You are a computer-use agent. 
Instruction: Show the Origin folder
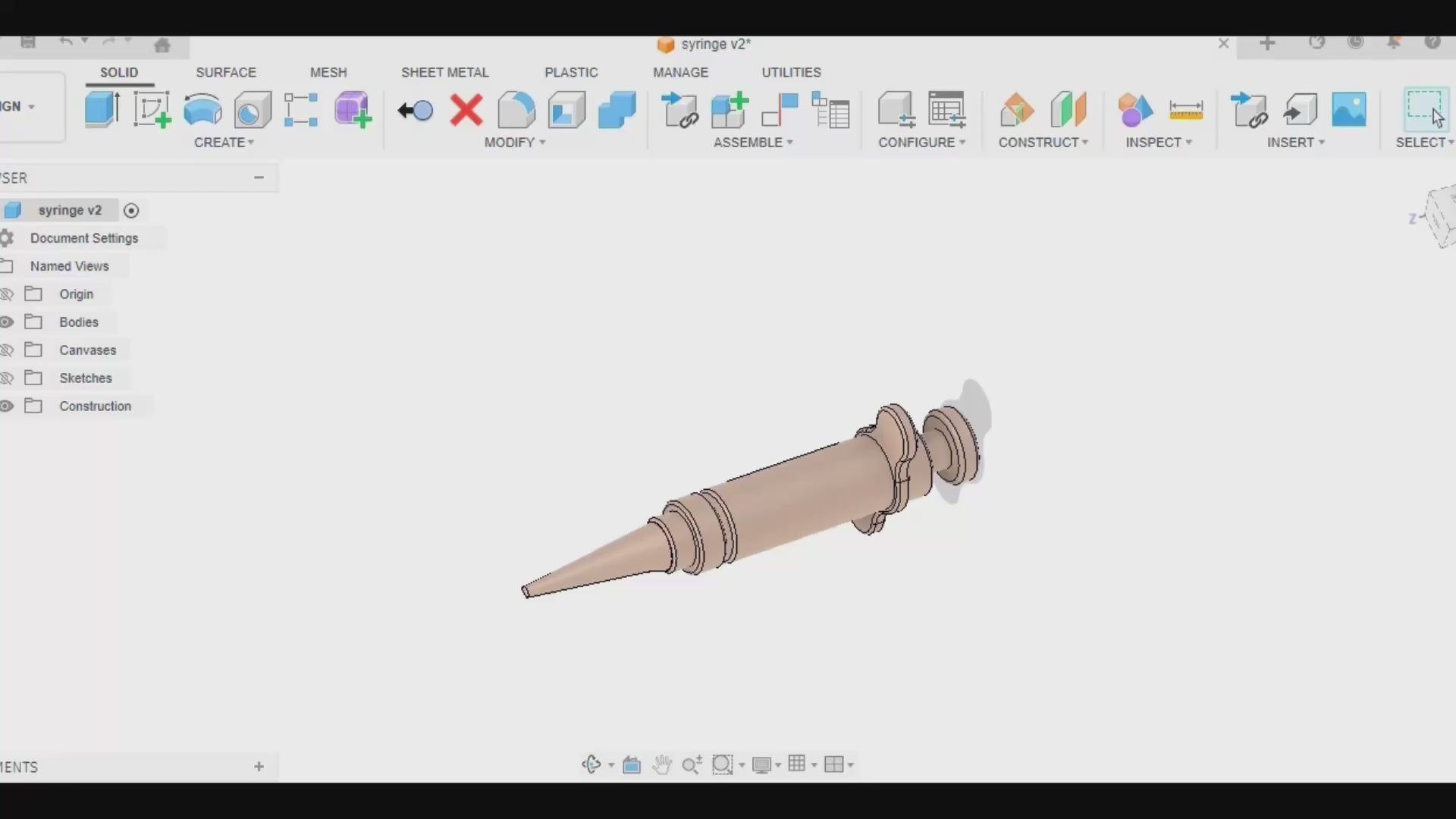click(x=7, y=293)
